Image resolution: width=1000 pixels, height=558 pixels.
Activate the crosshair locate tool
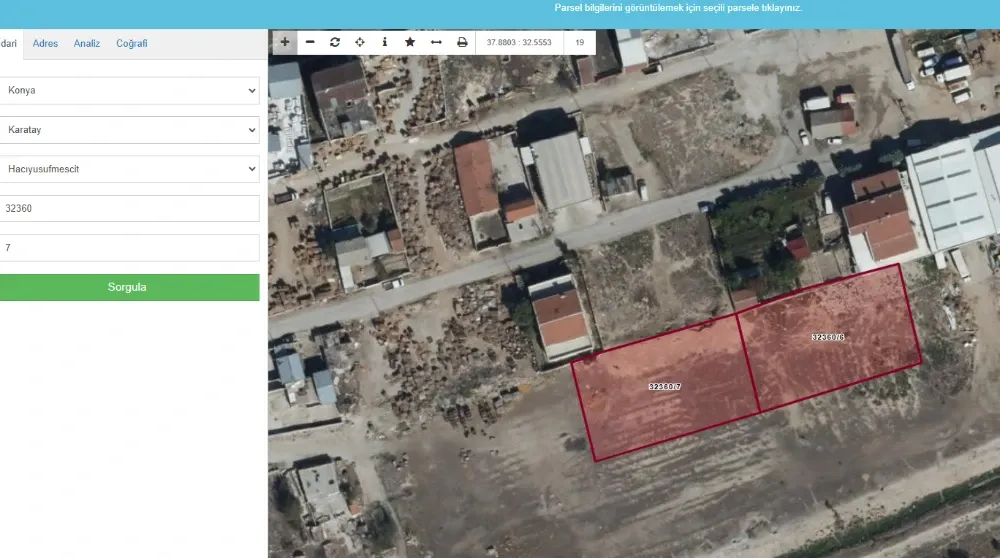[360, 42]
